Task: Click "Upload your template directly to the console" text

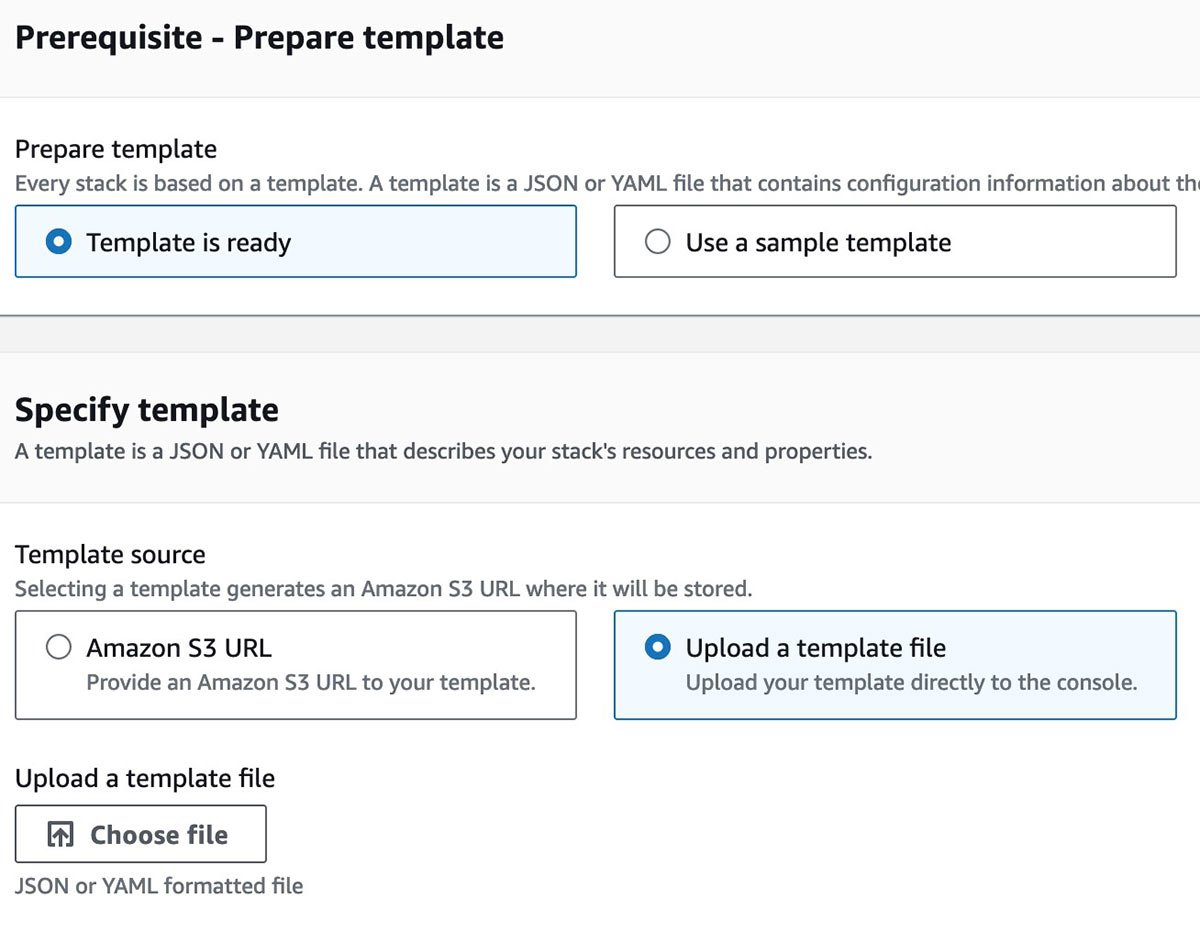Action: coord(911,683)
